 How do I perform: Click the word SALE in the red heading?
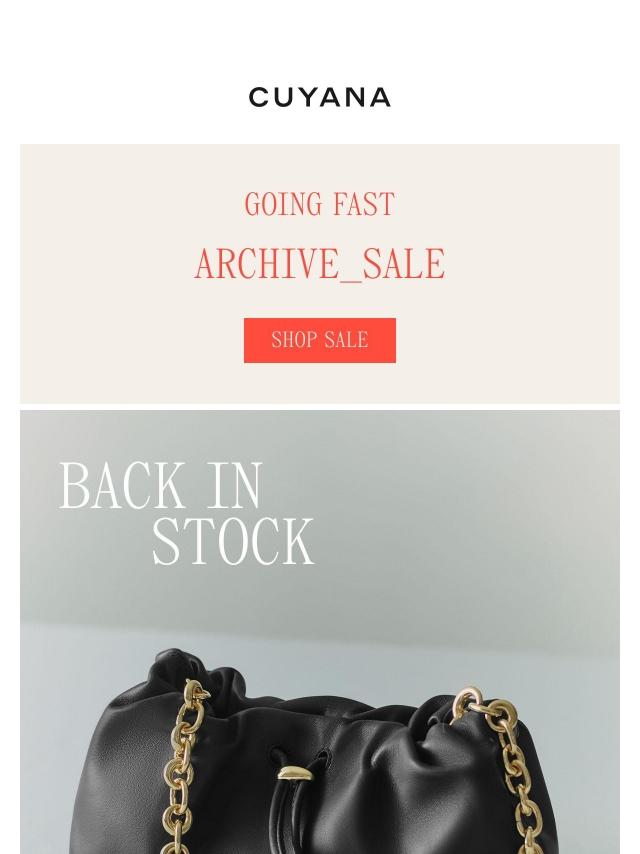pyautogui.click(x=404, y=264)
